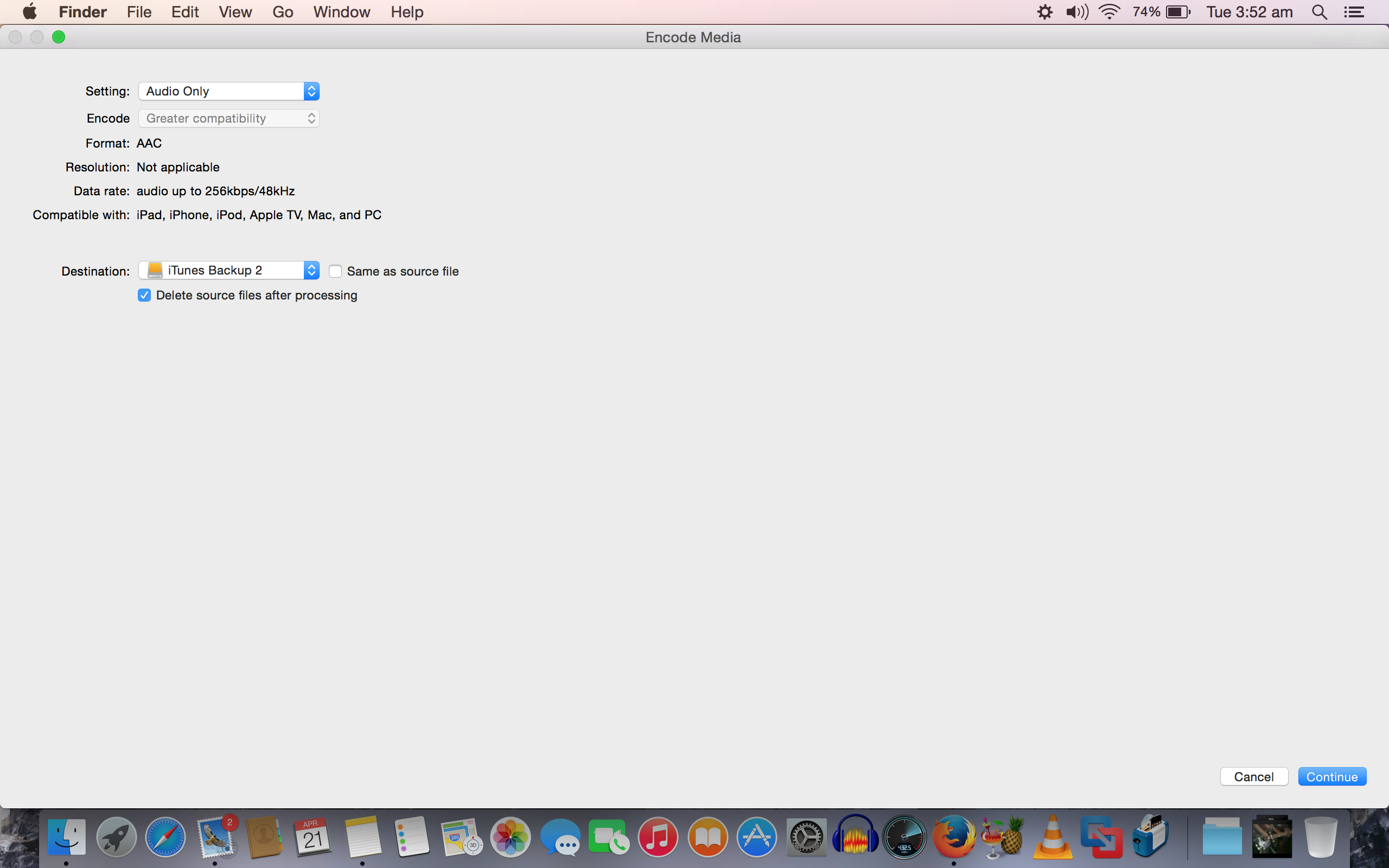1389x868 pixels.
Task: Open the Finder menu
Action: (82, 12)
